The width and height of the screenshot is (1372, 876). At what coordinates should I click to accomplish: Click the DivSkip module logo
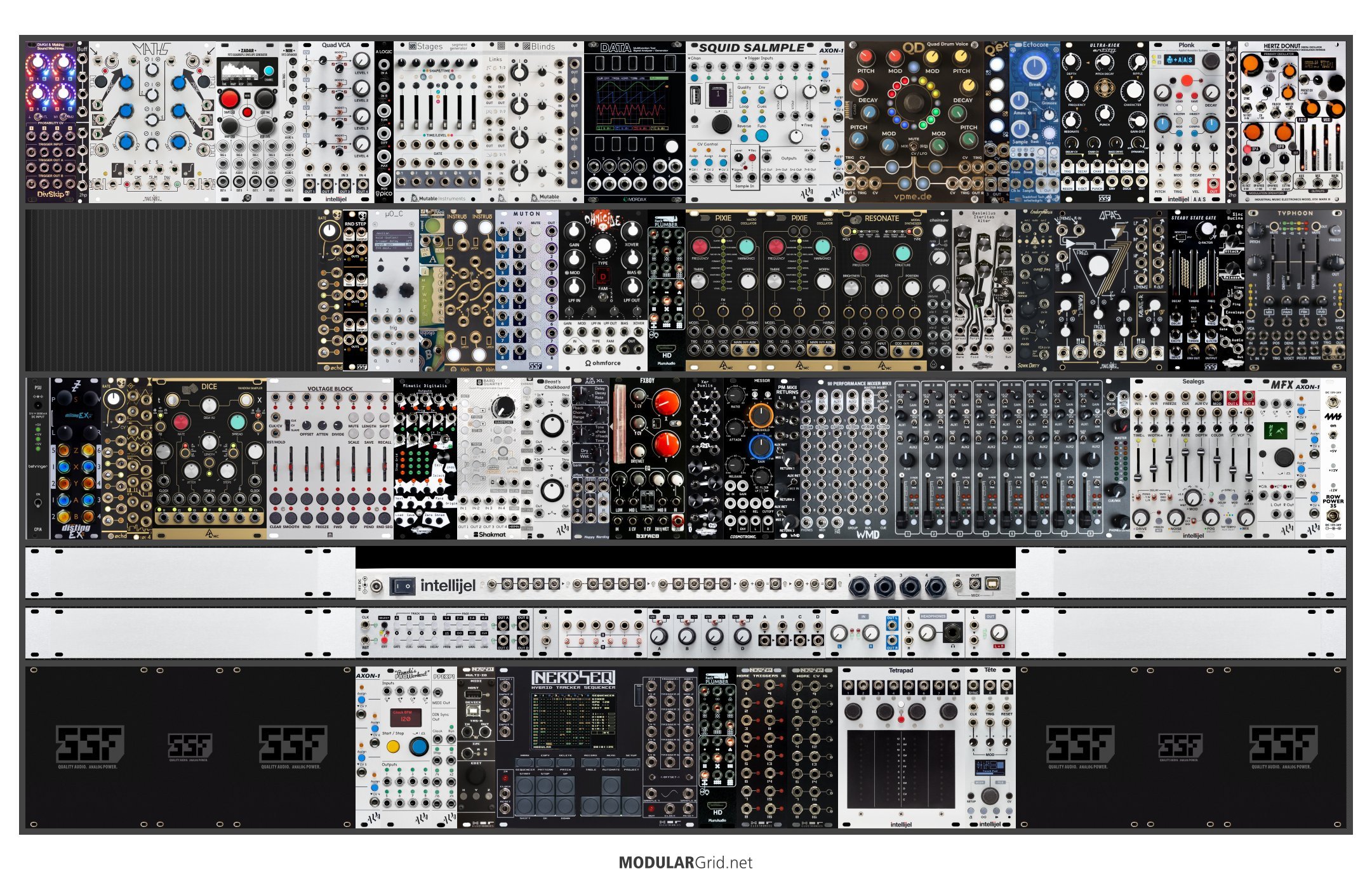53,194
